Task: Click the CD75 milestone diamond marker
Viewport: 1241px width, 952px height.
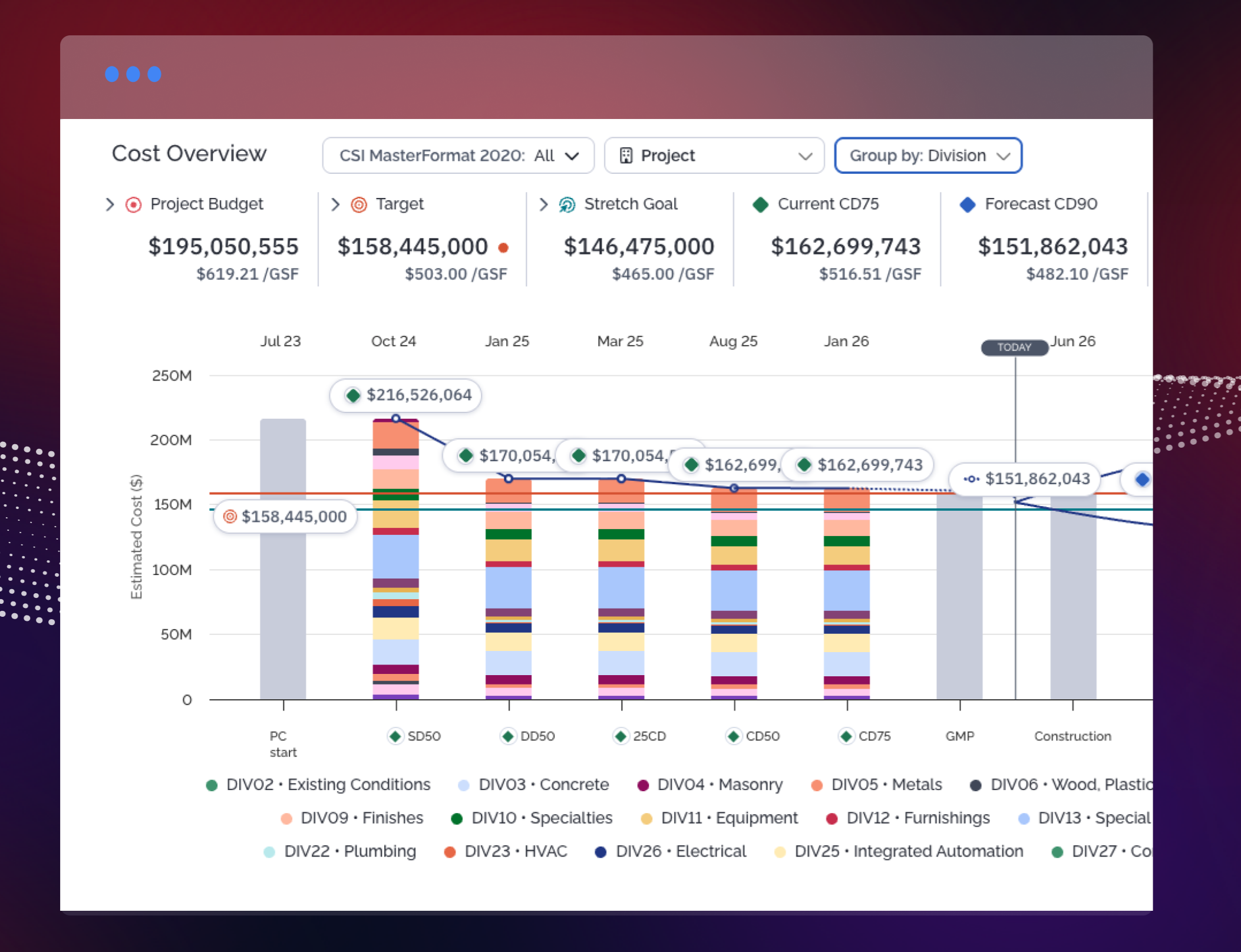Action: (x=846, y=736)
